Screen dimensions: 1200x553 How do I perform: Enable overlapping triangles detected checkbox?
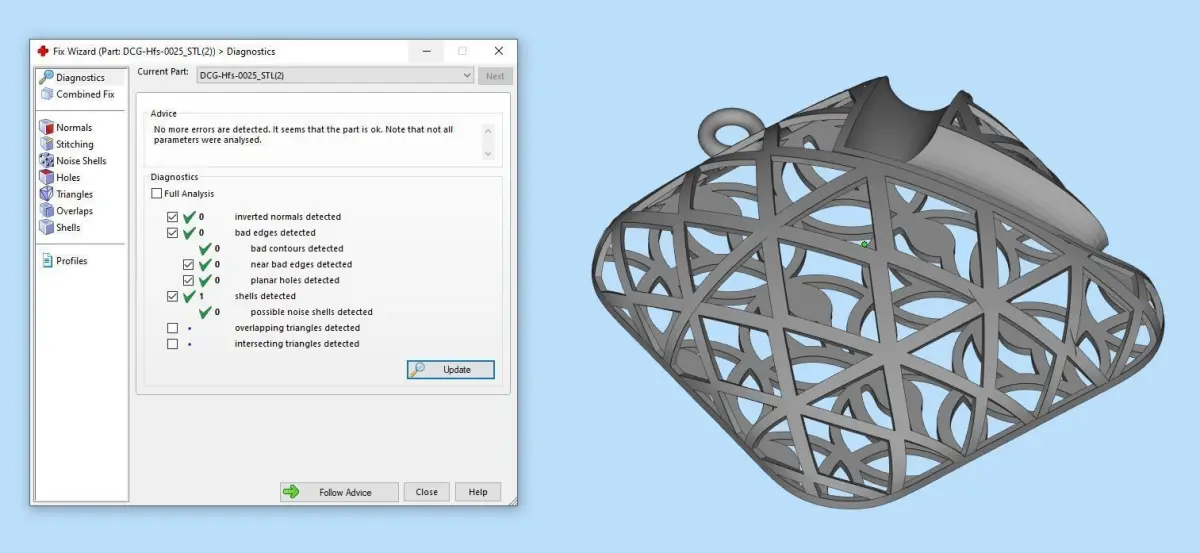172,328
